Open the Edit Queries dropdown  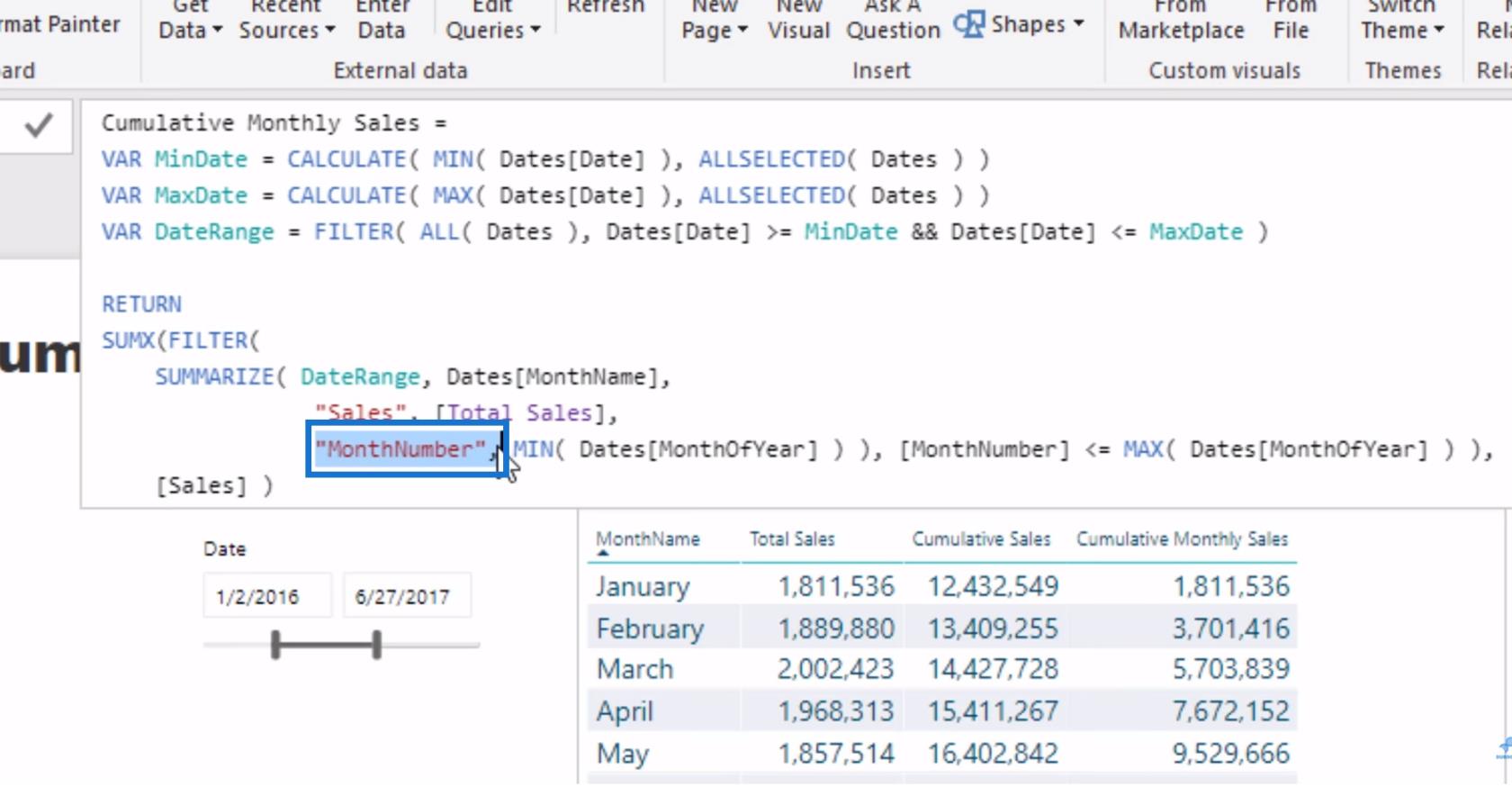point(493,20)
